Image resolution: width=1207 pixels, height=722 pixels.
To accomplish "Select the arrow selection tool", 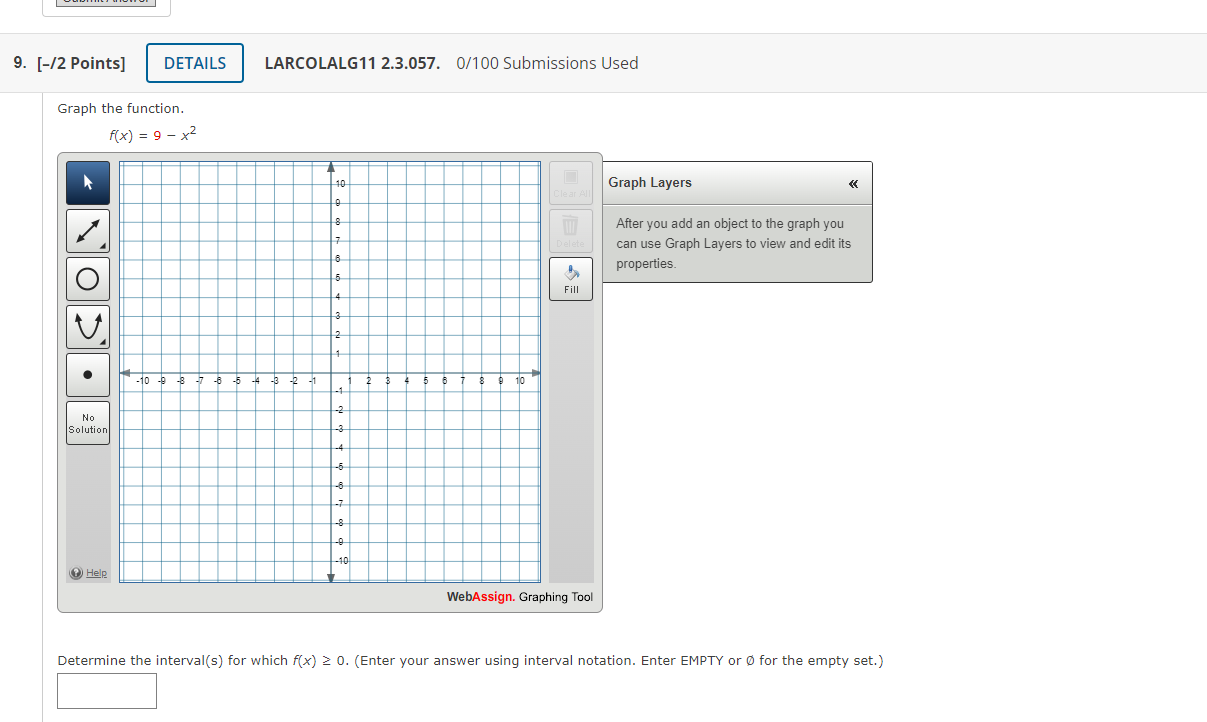I will [x=87, y=182].
